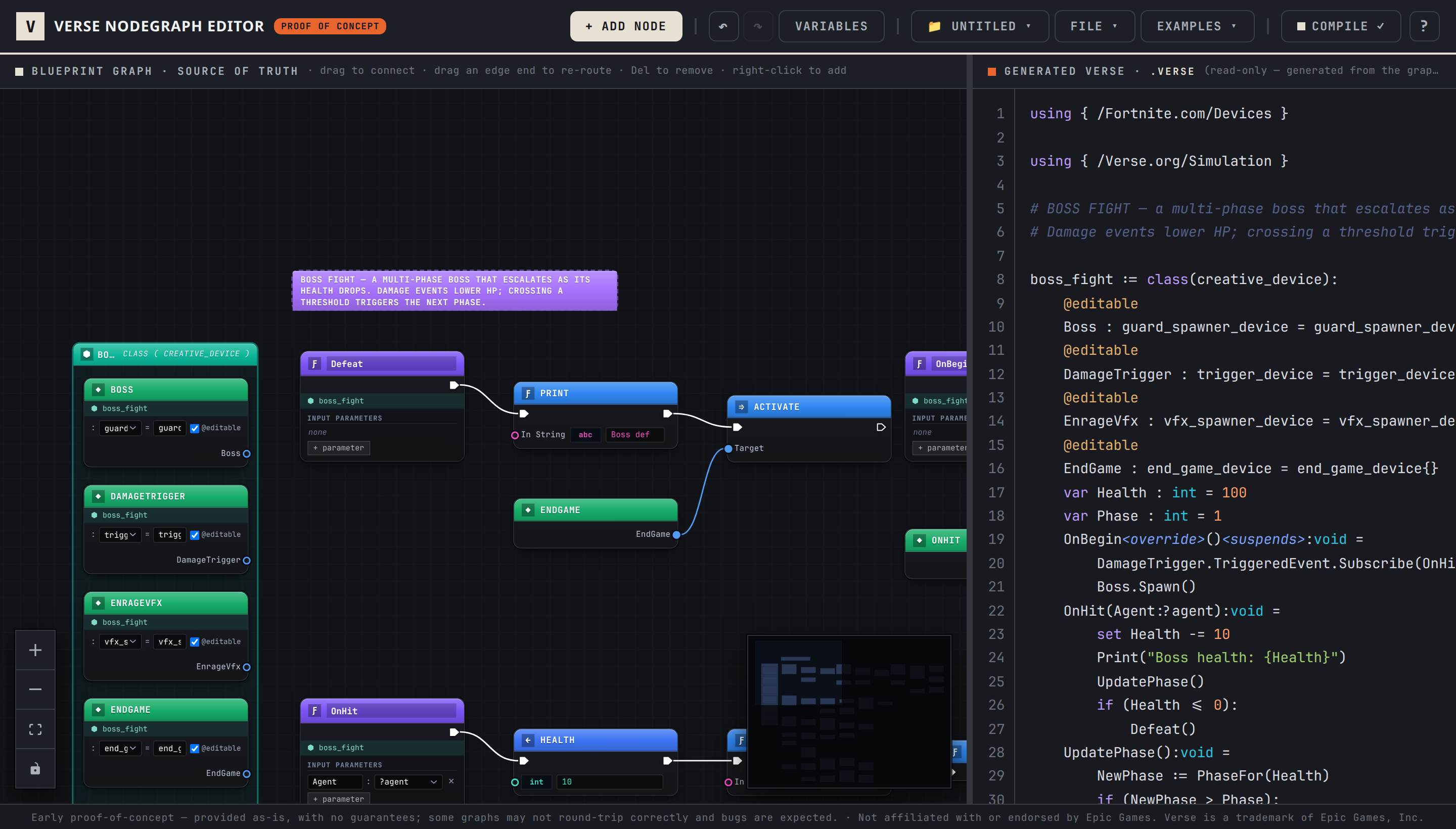Viewport: 1456px width, 829px height.
Task: Click the function icon on Defeat node
Action: pyautogui.click(x=314, y=363)
